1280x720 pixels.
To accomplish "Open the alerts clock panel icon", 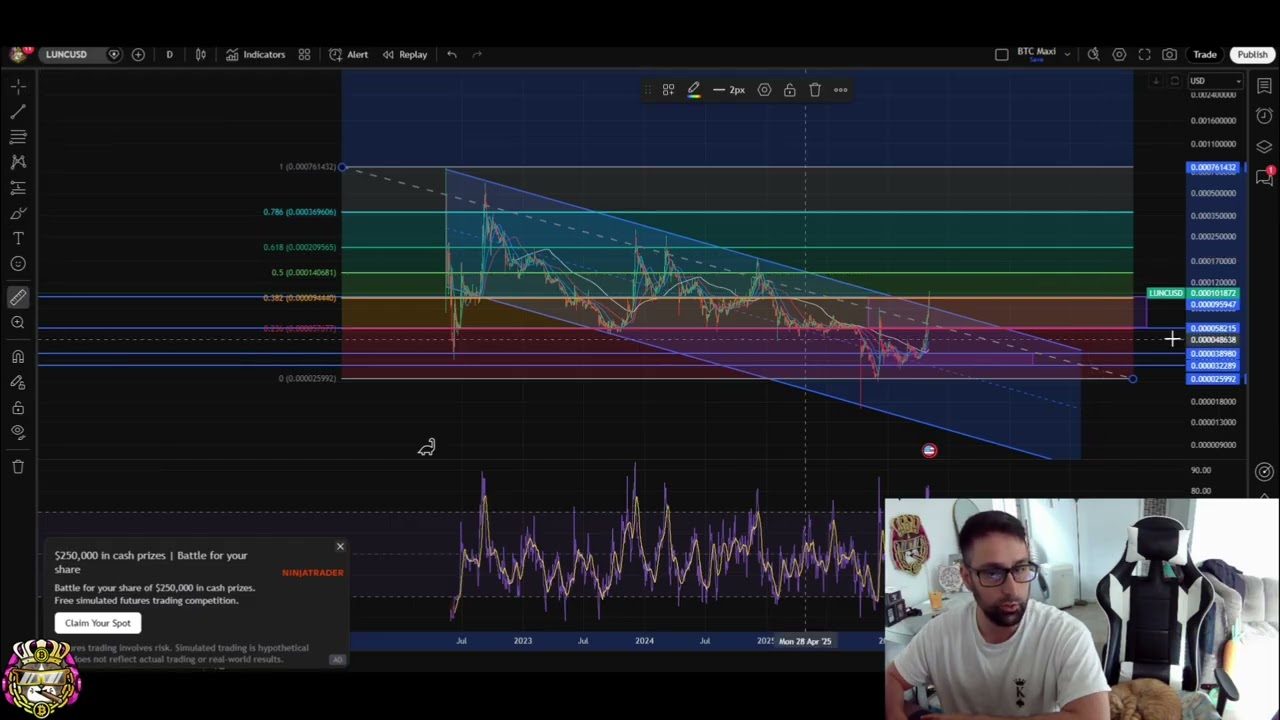I will (1264, 116).
